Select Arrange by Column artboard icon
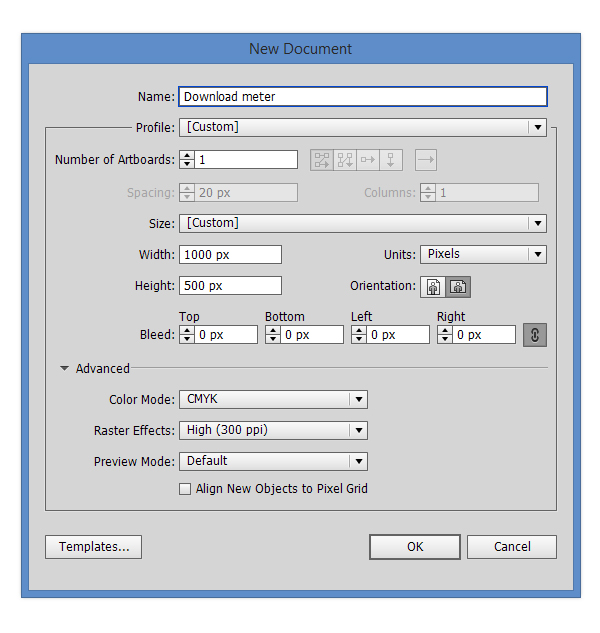 point(391,160)
